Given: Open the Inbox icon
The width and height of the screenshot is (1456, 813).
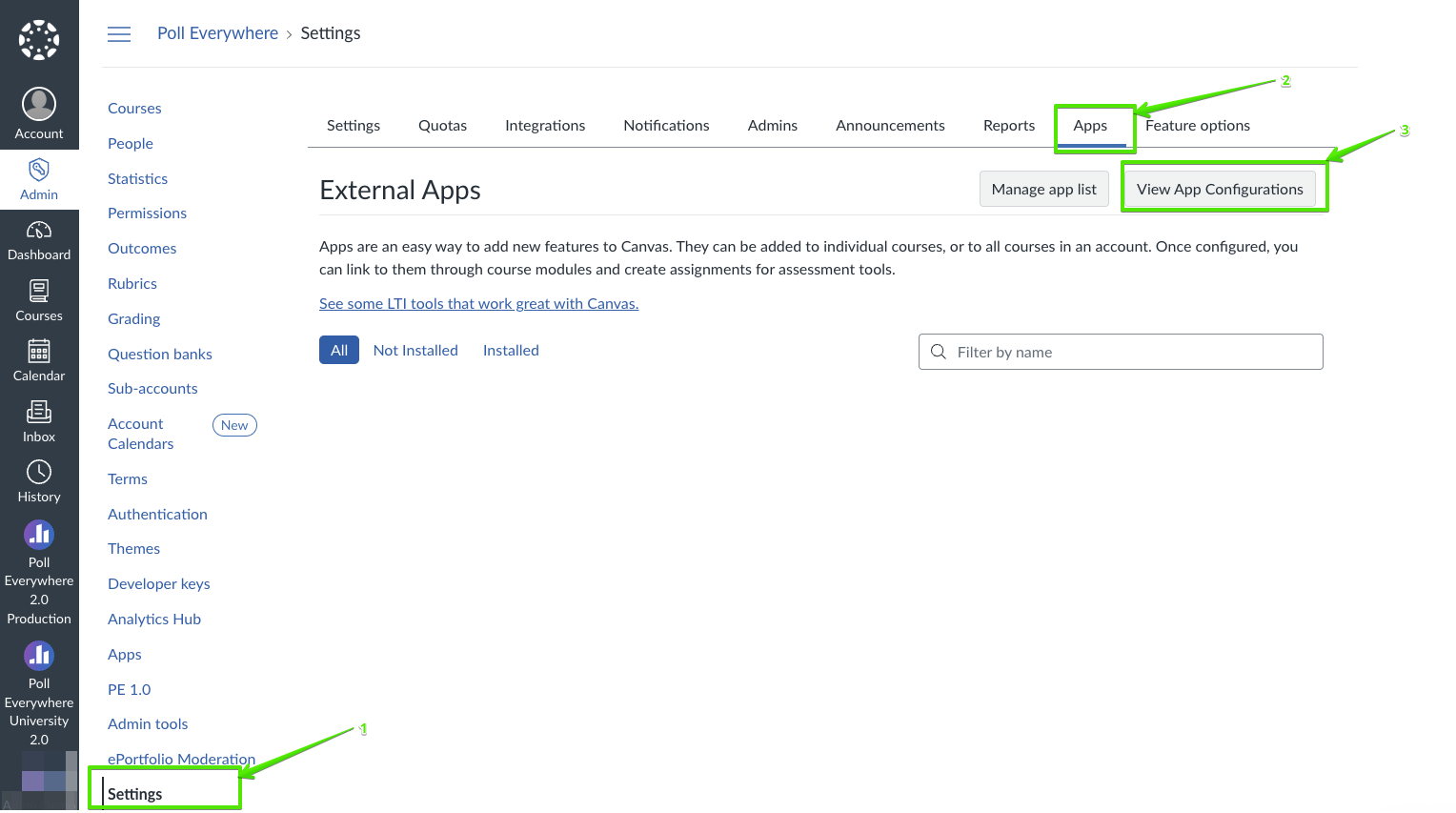Looking at the screenshot, I should click(x=39, y=412).
